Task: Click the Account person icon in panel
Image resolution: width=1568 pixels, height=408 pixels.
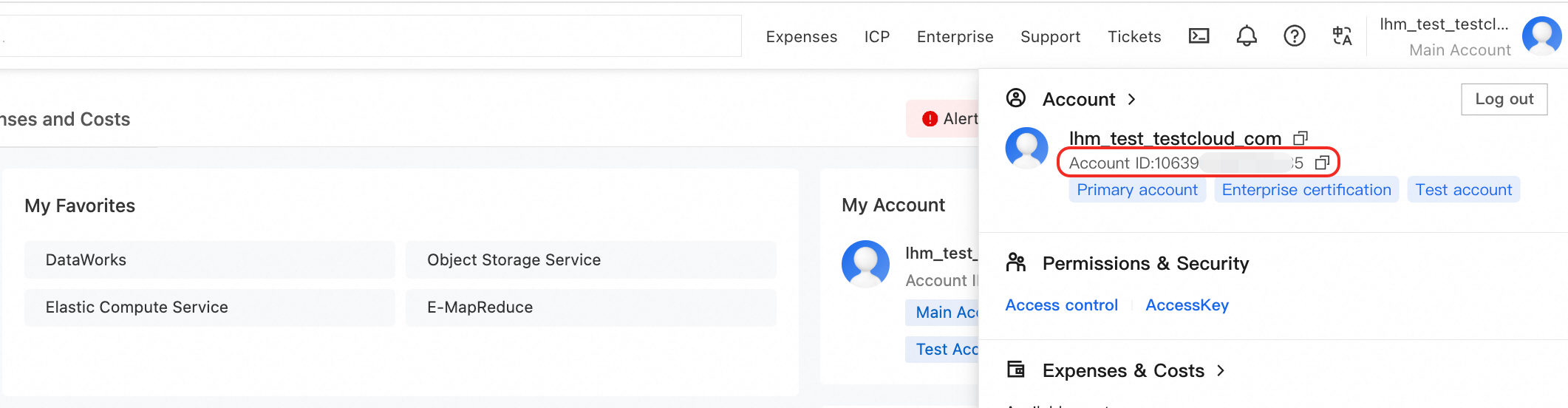Action: pos(1016,98)
